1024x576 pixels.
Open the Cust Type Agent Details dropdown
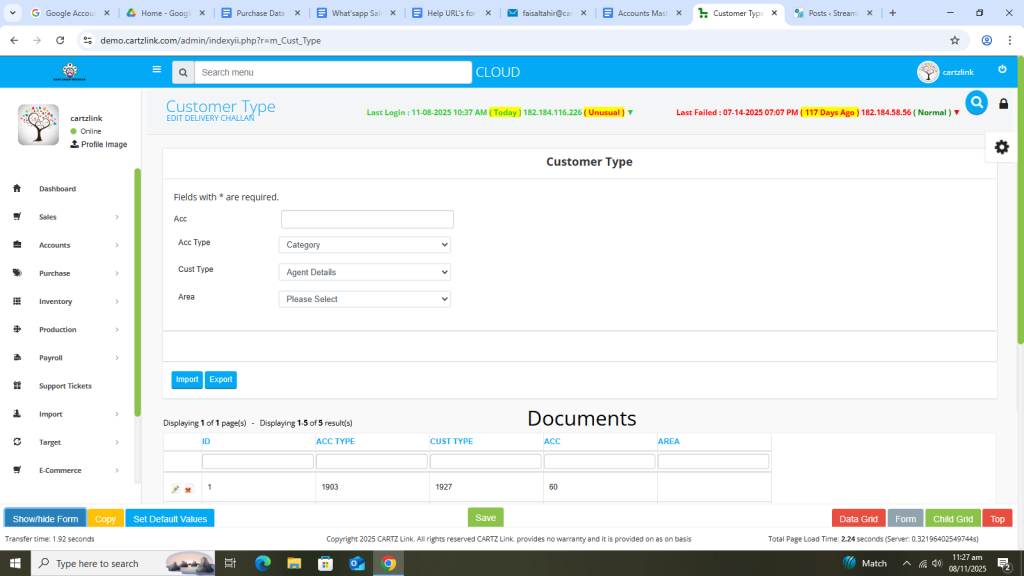coord(364,272)
